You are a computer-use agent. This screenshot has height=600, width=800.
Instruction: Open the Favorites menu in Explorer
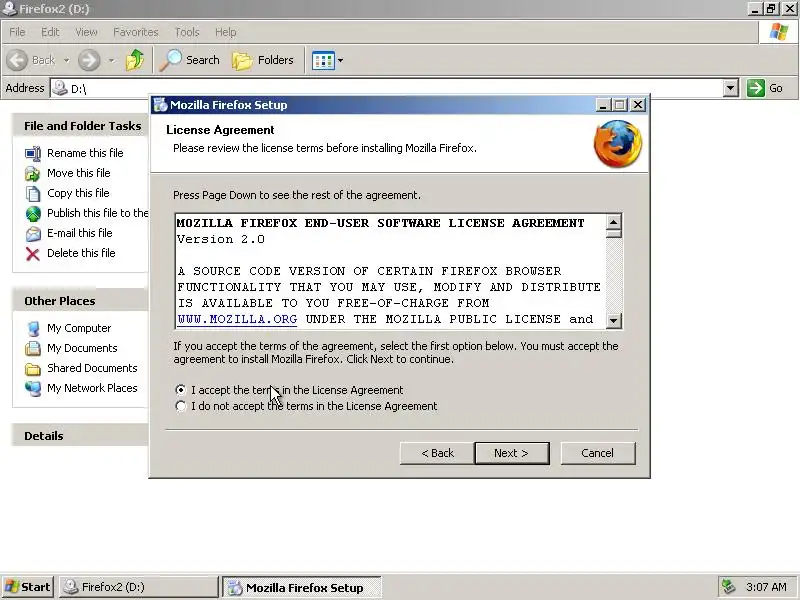coord(136,32)
